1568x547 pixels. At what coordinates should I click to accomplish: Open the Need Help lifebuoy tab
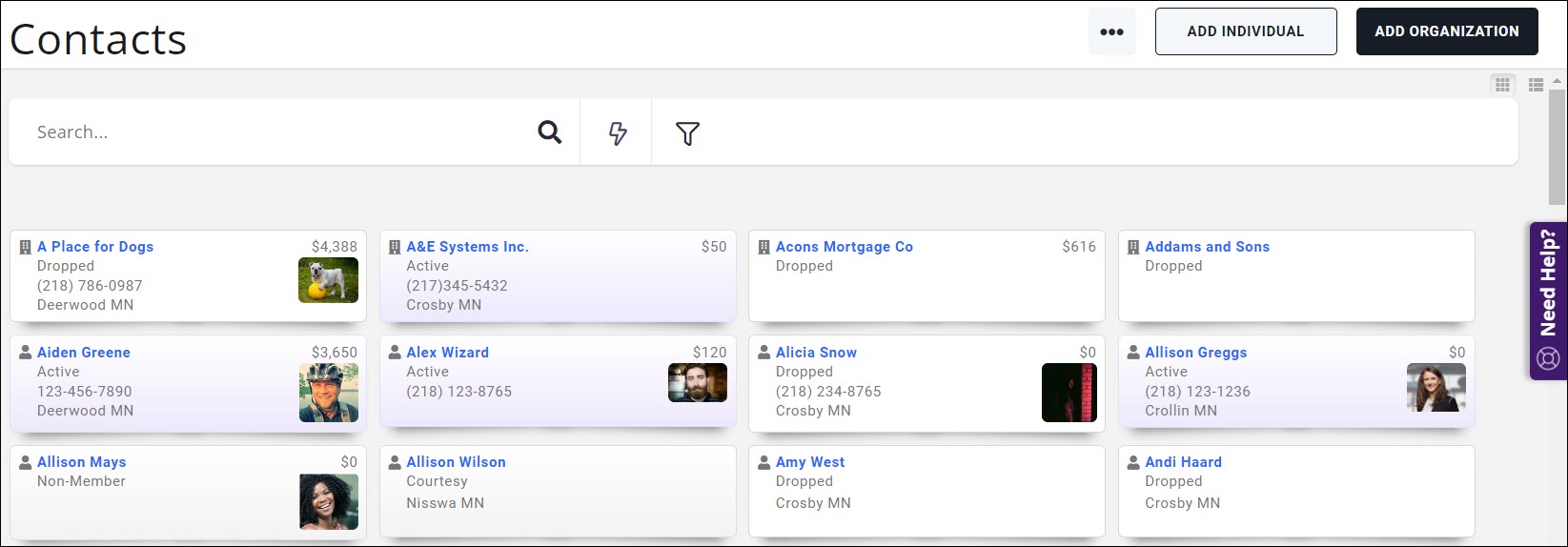click(1548, 300)
